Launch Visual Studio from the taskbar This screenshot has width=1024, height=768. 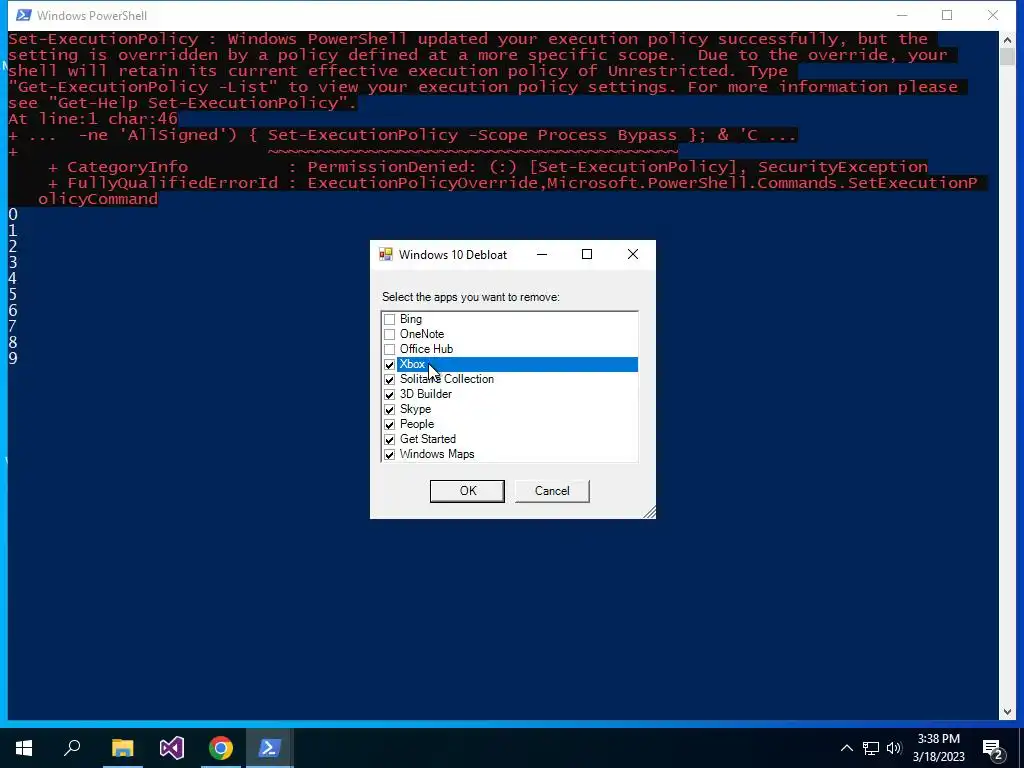[172, 748]
